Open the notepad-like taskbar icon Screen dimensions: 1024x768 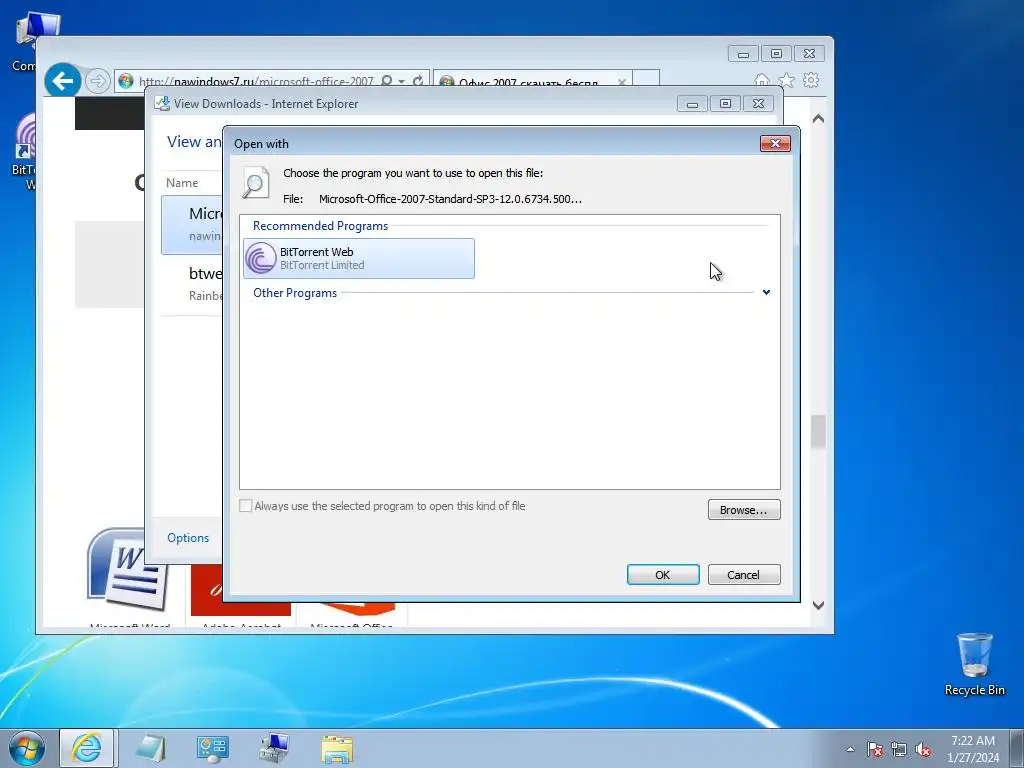point(150,749)
